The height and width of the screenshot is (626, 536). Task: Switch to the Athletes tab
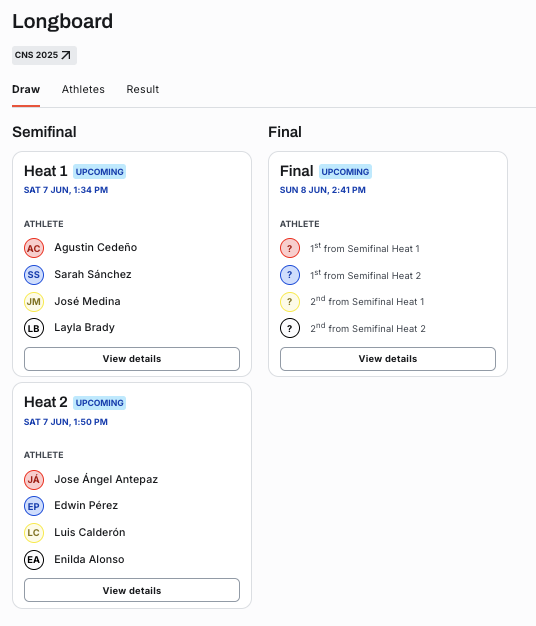point(83,89)
